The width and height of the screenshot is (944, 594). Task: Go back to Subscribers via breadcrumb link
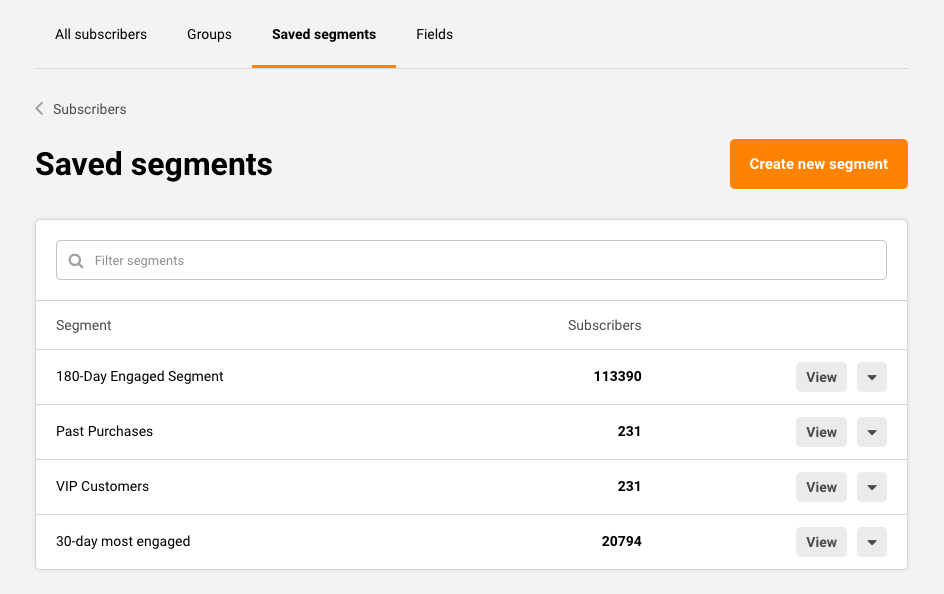click(x=88, y=109)
